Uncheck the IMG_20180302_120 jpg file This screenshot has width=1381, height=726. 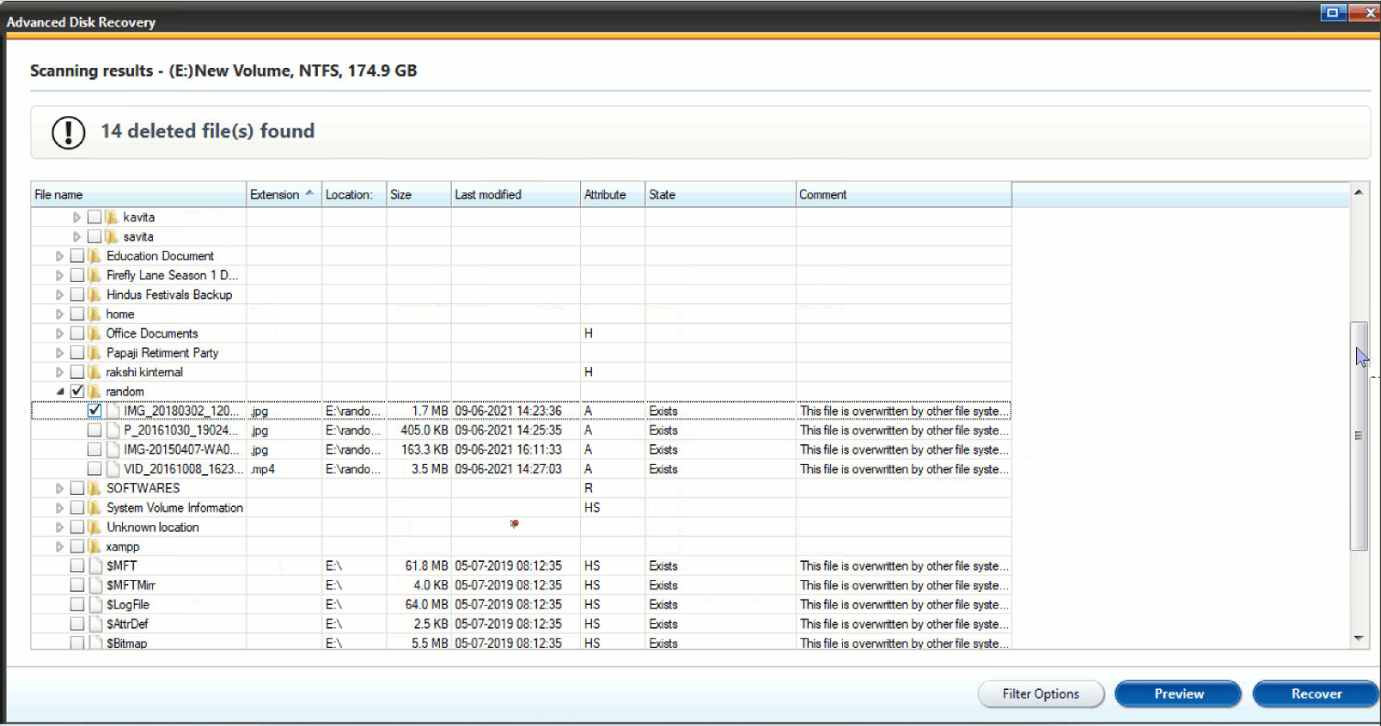tap(94, 410)
